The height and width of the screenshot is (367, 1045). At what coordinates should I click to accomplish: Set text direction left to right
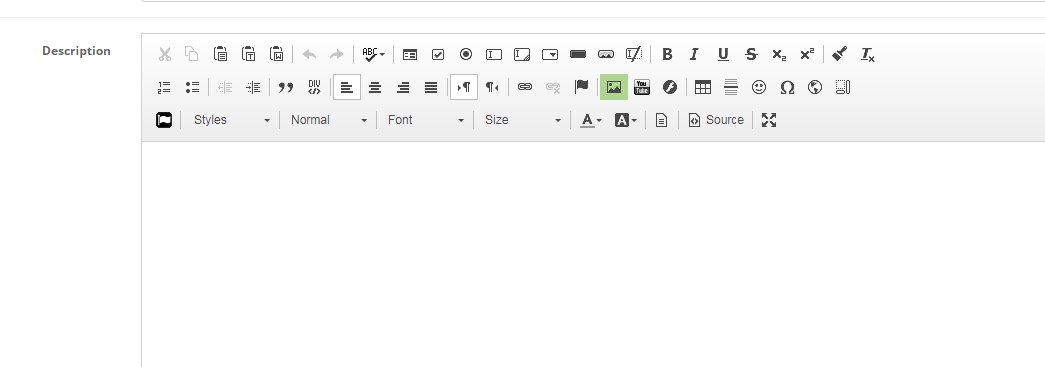pyautogui.click(x=464, y=87)
